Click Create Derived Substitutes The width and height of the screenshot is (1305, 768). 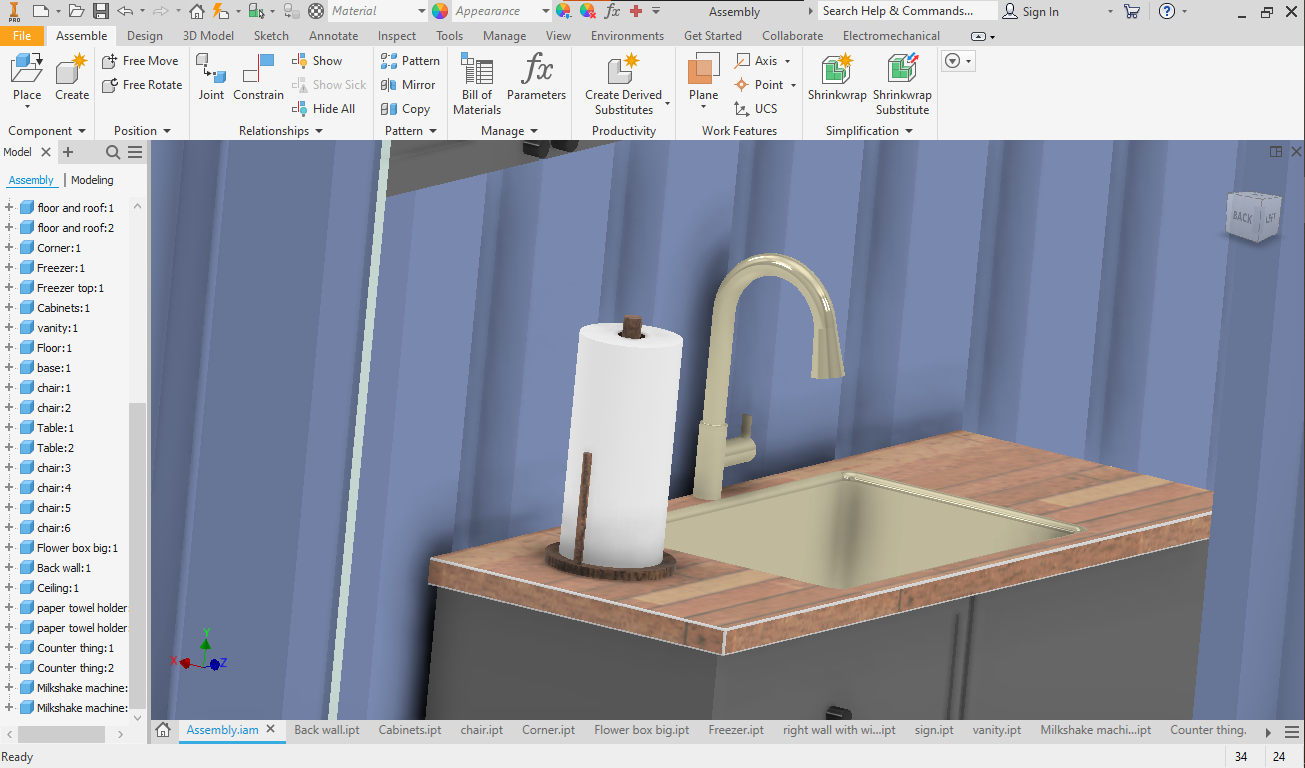tap(624, 84)
